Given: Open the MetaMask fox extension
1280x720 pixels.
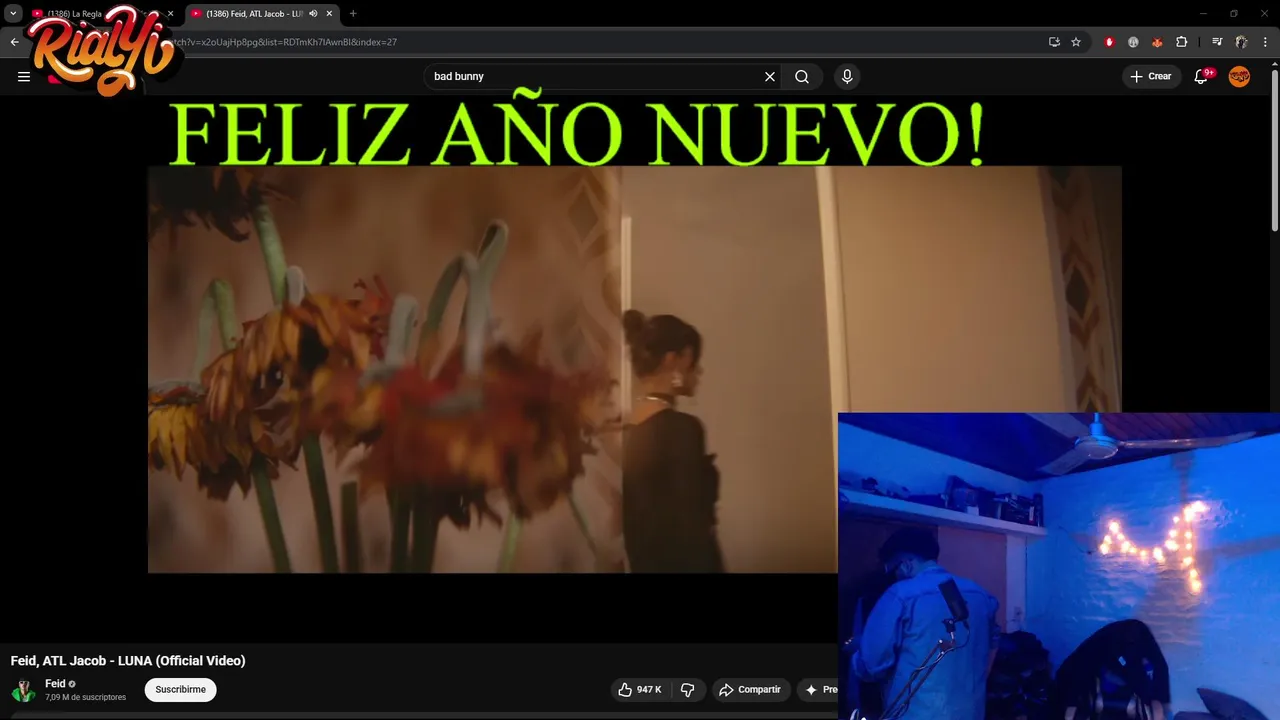Looking at the screenshot, I should tap(1157, 42).
